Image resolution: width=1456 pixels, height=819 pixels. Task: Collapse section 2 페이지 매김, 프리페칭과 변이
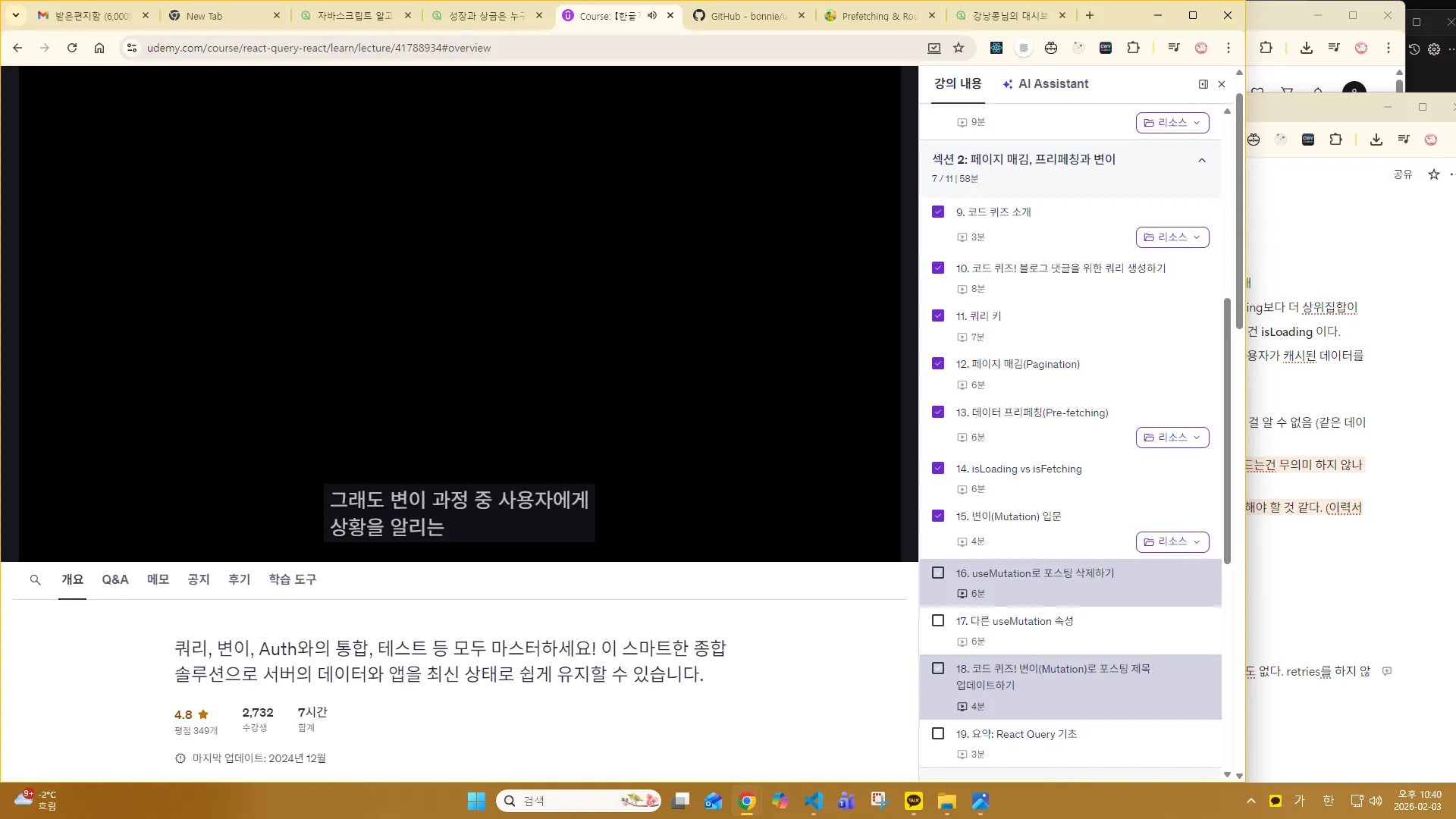click(1201, 160)
